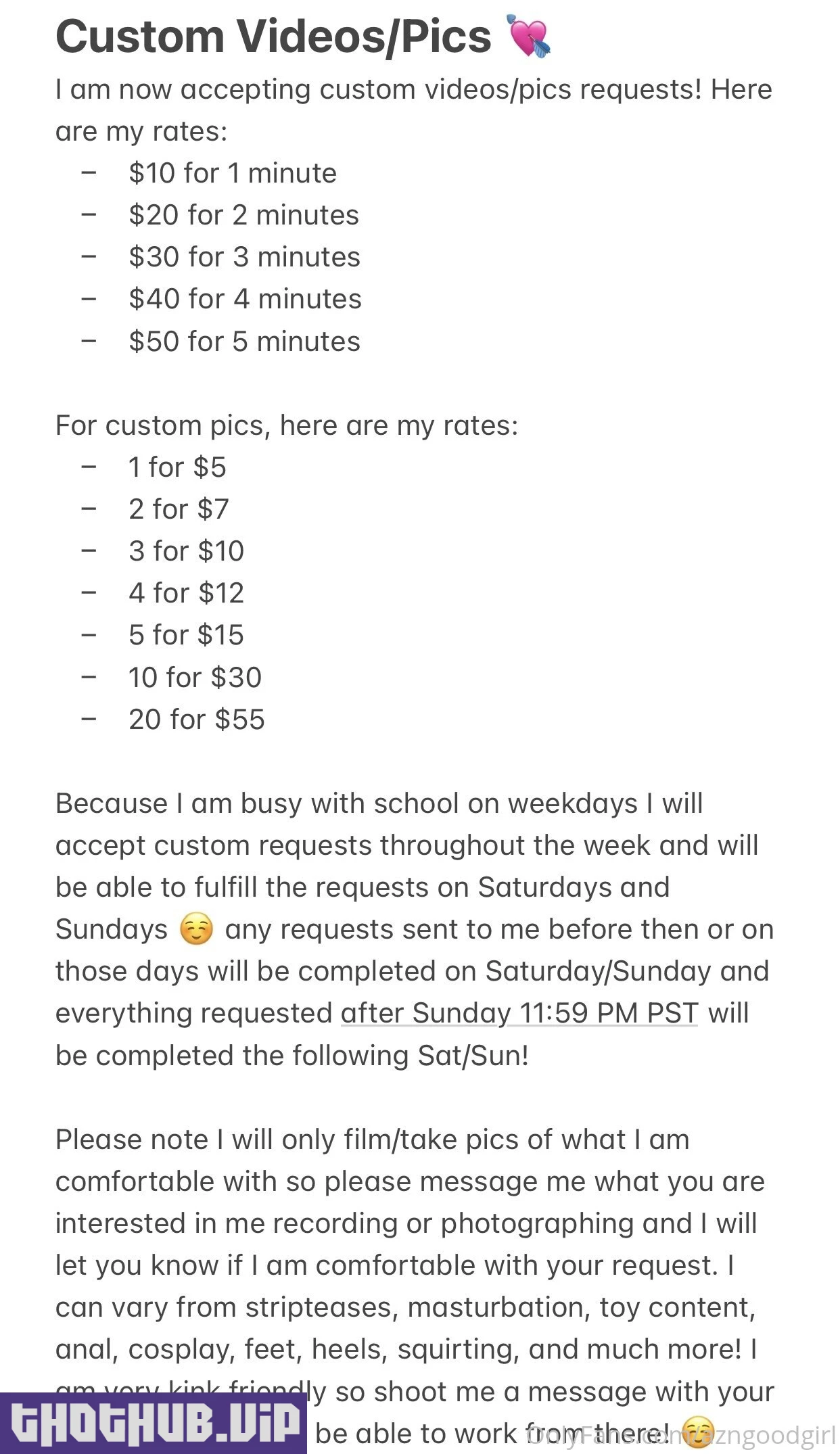This screenshot has width=840, height=1454.
Task: Click the "2 for $7" line
Action: 179,509
